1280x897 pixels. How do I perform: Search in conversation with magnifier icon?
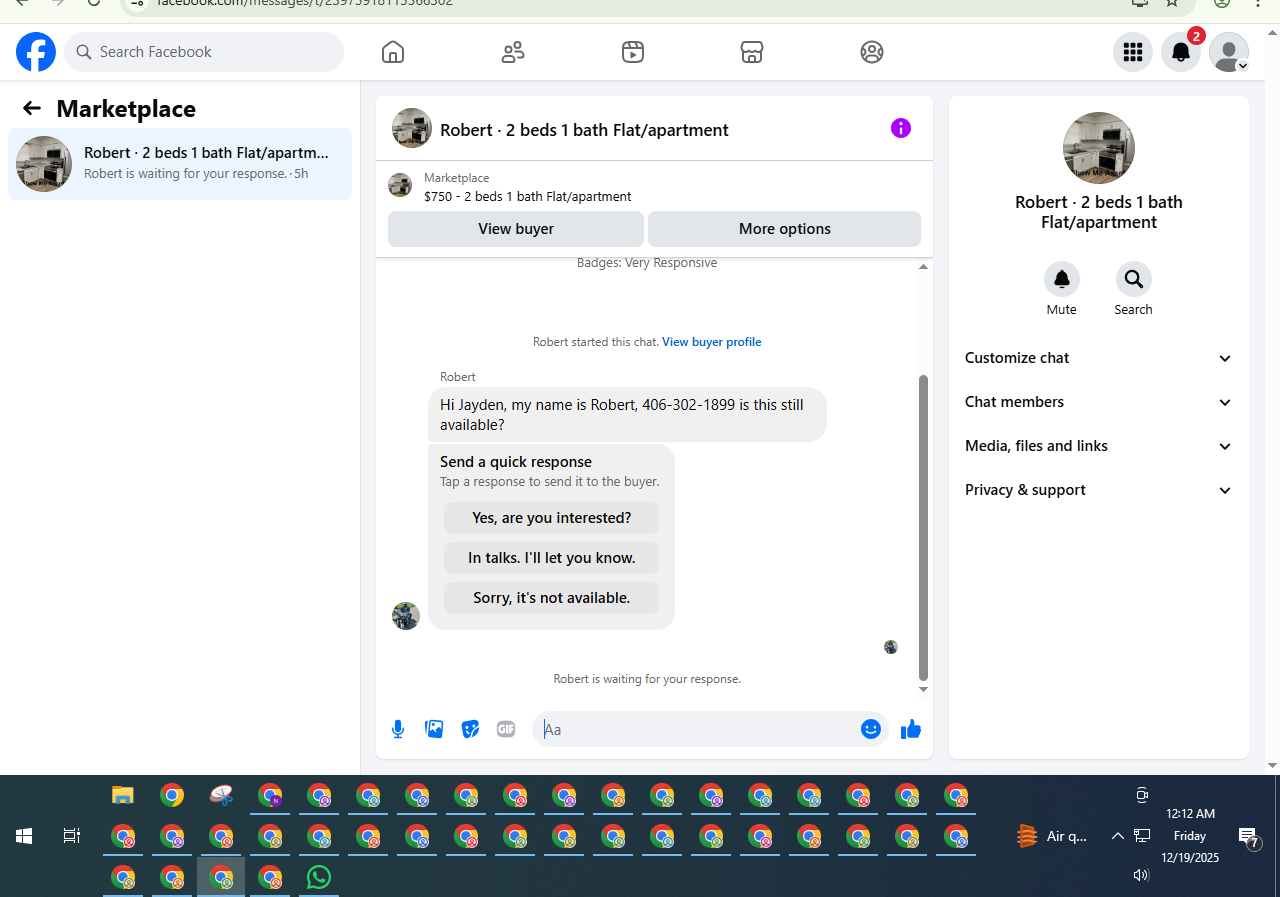click(x=1134, y=279)
